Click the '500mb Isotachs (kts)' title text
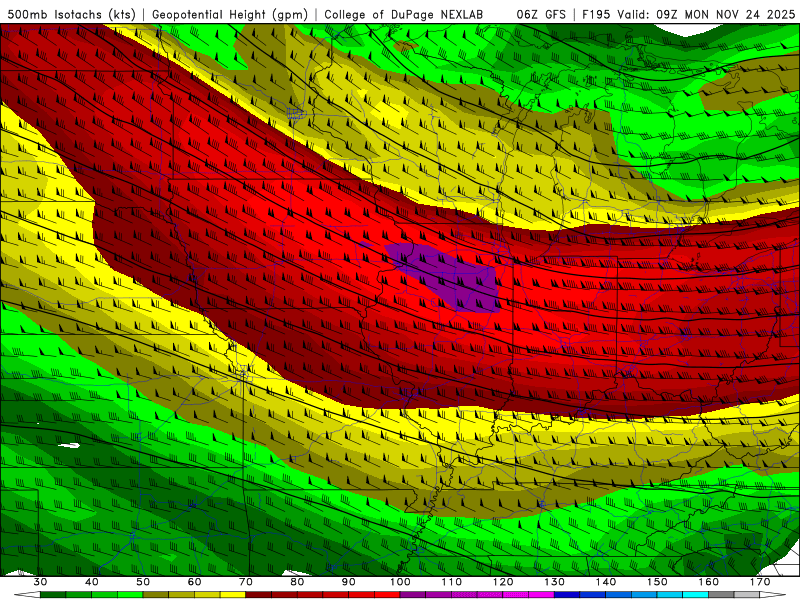800x600 pixels. coord(71,14)
